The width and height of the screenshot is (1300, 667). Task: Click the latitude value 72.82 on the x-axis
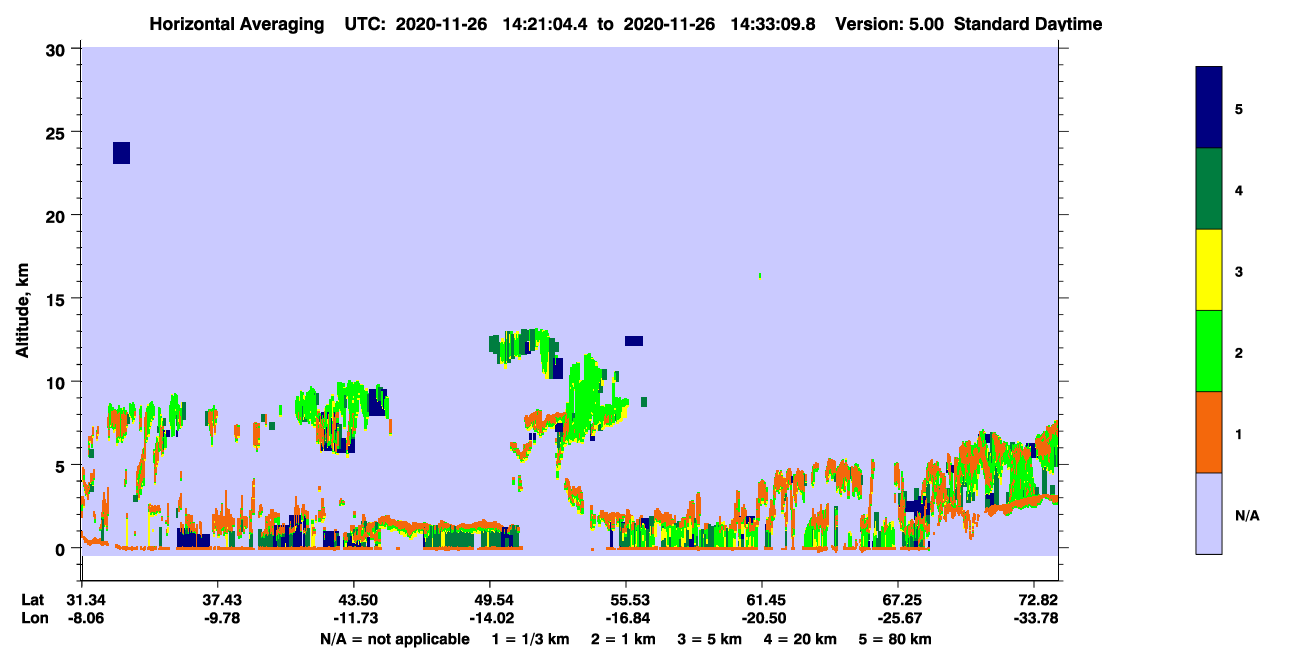1034,599
